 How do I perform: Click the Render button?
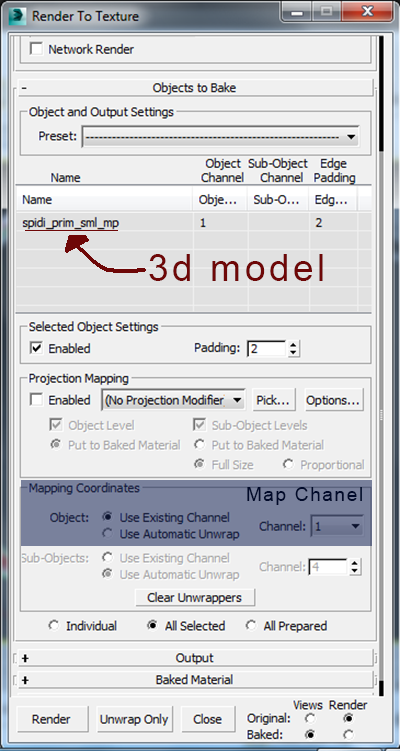click(x=51, y=719)
